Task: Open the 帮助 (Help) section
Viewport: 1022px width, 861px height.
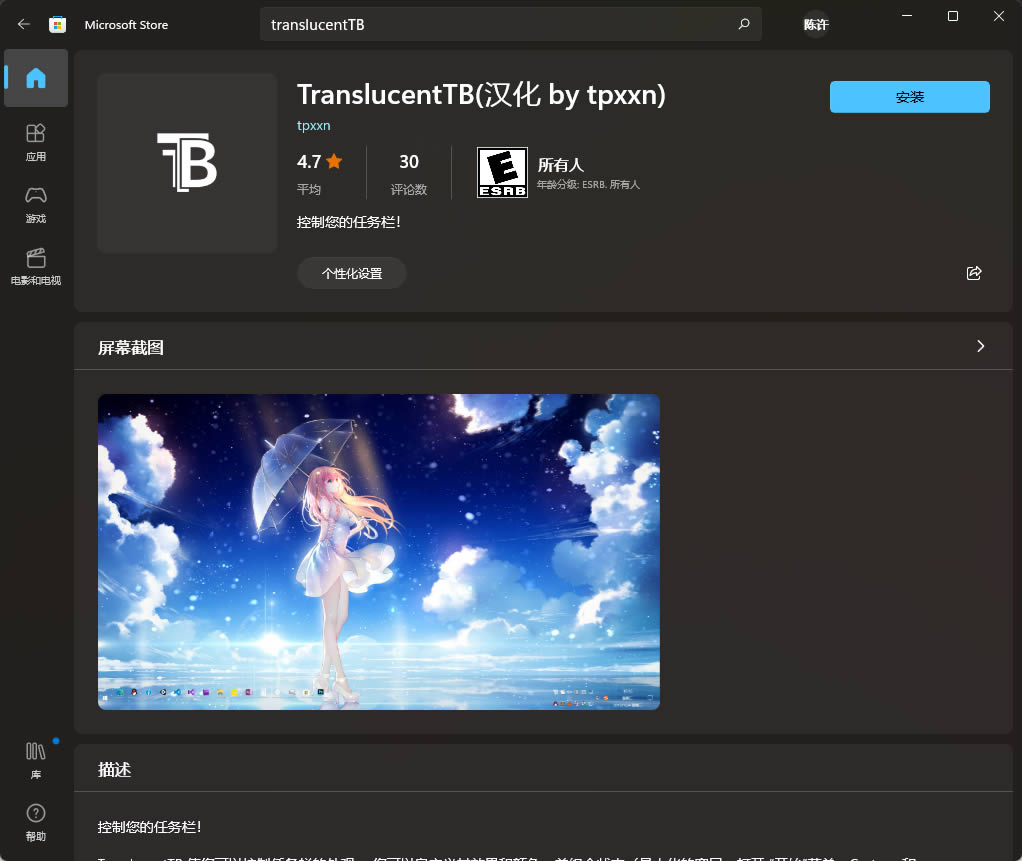Action: pos(35,820)
